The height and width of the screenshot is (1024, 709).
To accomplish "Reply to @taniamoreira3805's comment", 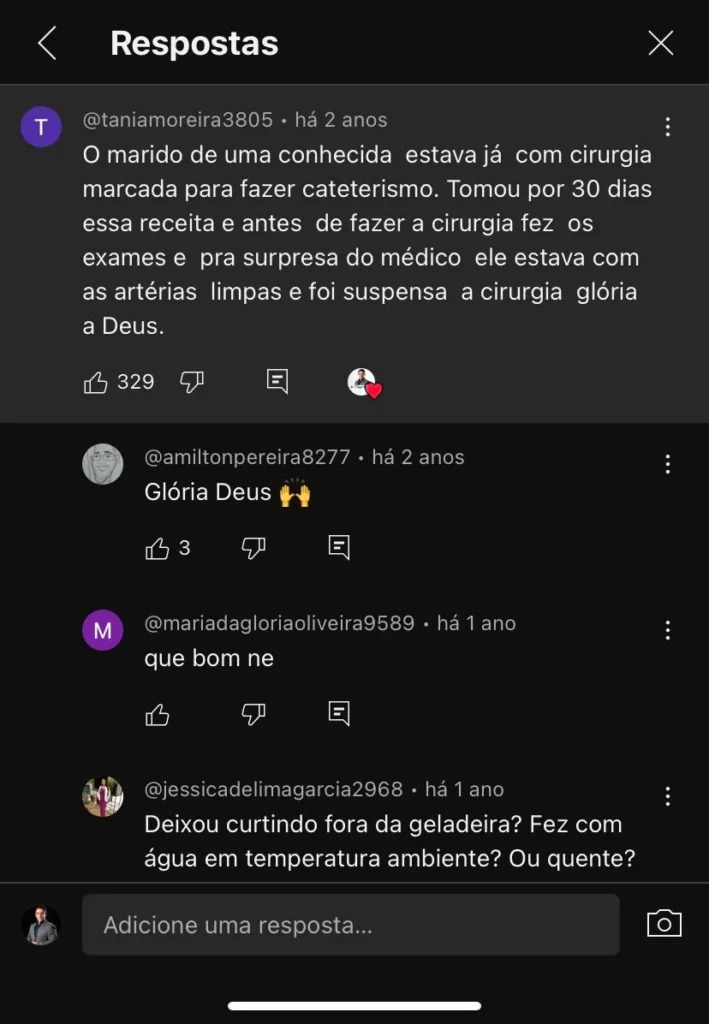I will pos(278,381).
